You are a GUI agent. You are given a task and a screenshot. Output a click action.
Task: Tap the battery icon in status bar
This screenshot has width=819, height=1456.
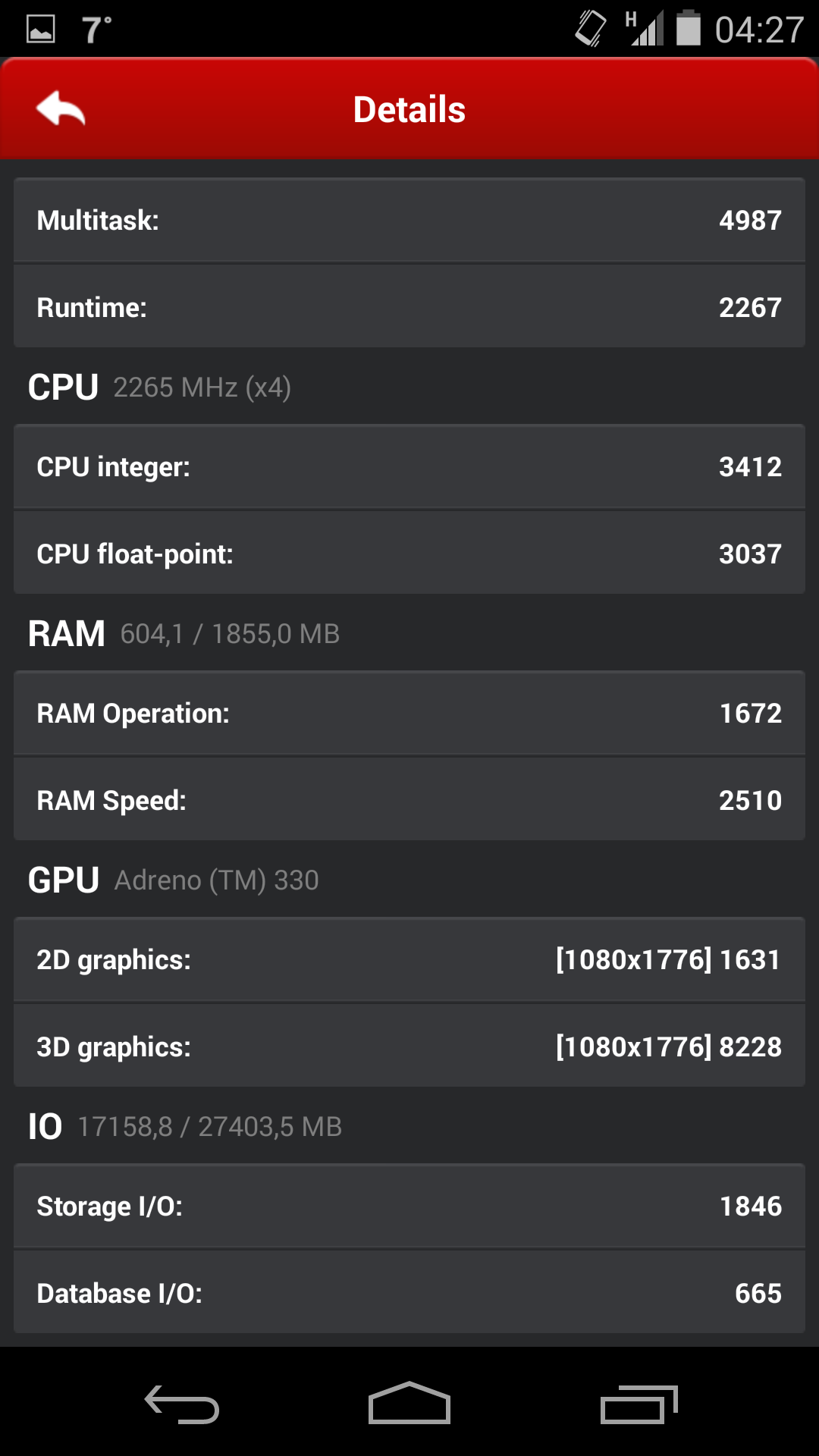(x=688, y=28)
